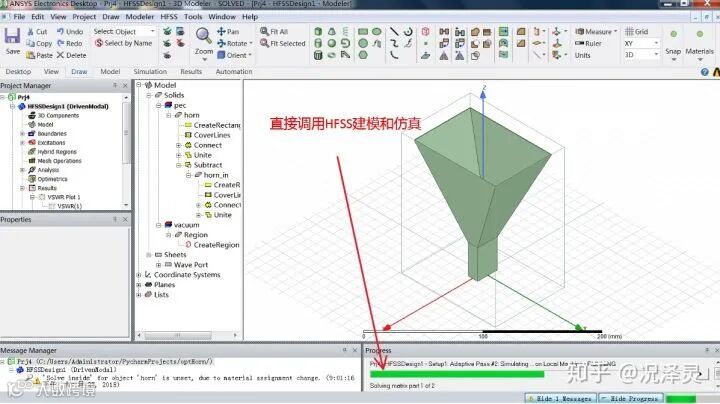
Task: Toggle Hide Progress button
Action: (x=630, y=398)
